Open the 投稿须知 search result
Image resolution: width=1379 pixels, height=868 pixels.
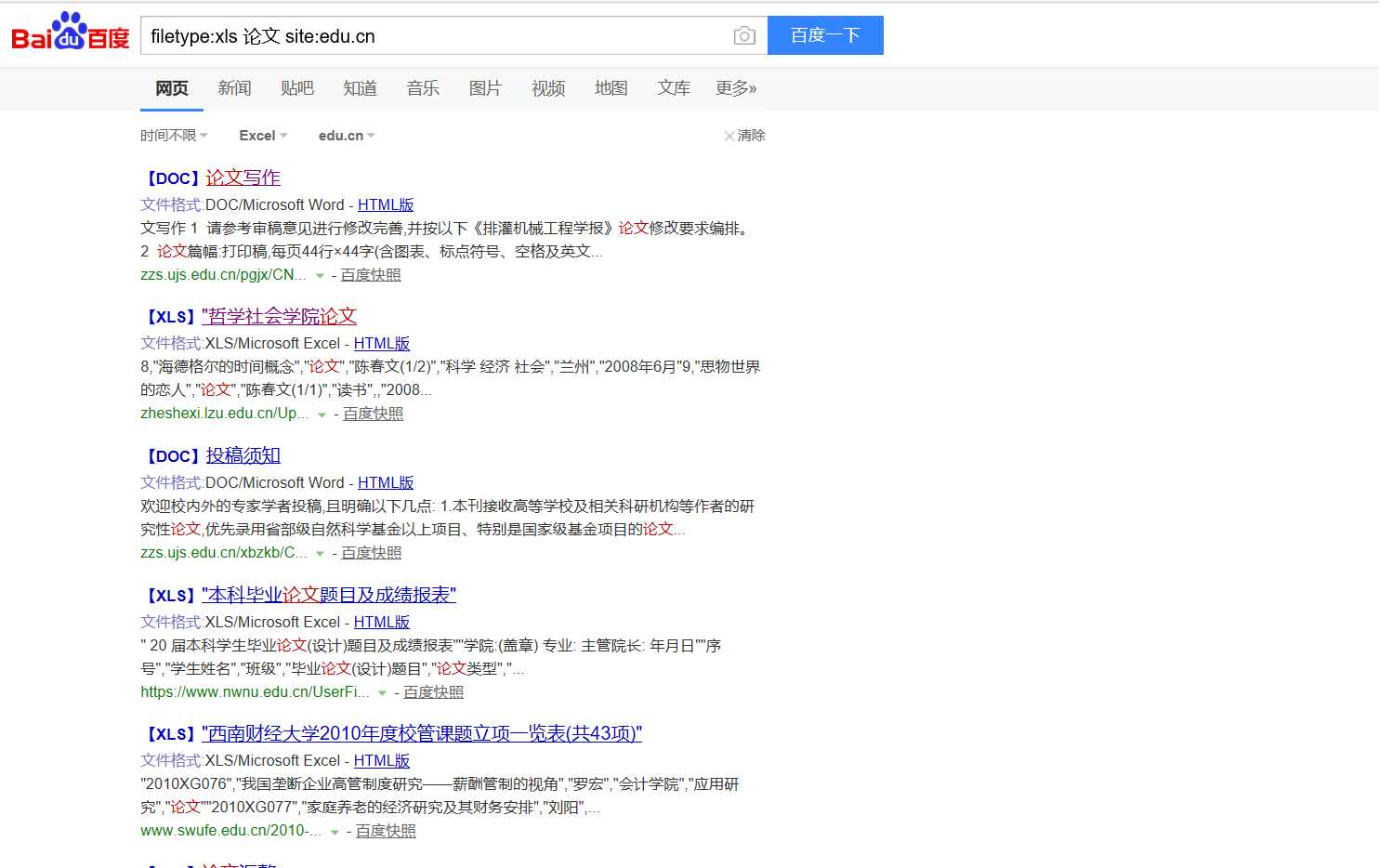click(x=243, y=455)
